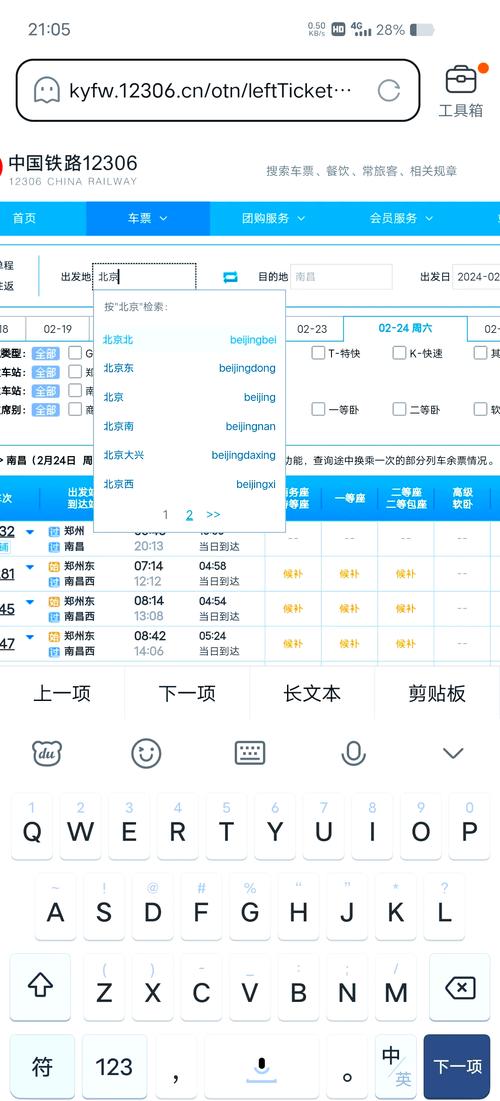Tap the ghost incognito icon in address bar
The image size is (500, 1101).
click(47, 91)
